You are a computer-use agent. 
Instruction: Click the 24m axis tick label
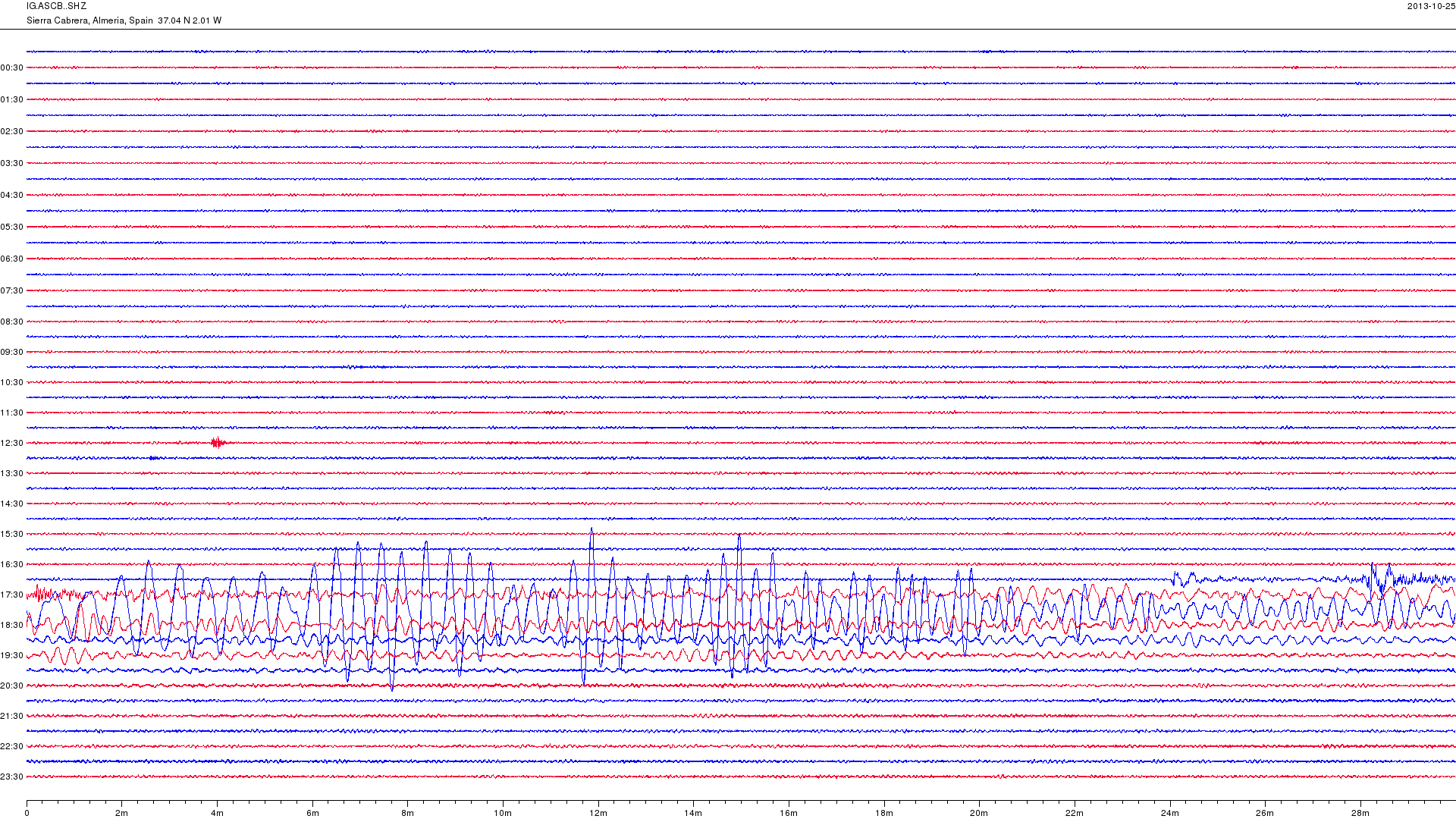(x=1170, y=814)
